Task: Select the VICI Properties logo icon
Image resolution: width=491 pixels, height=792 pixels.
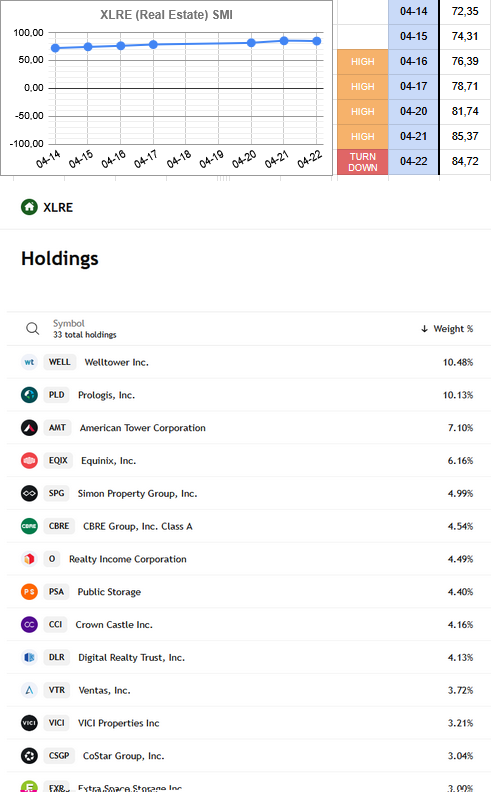Action: coord(29,723)
